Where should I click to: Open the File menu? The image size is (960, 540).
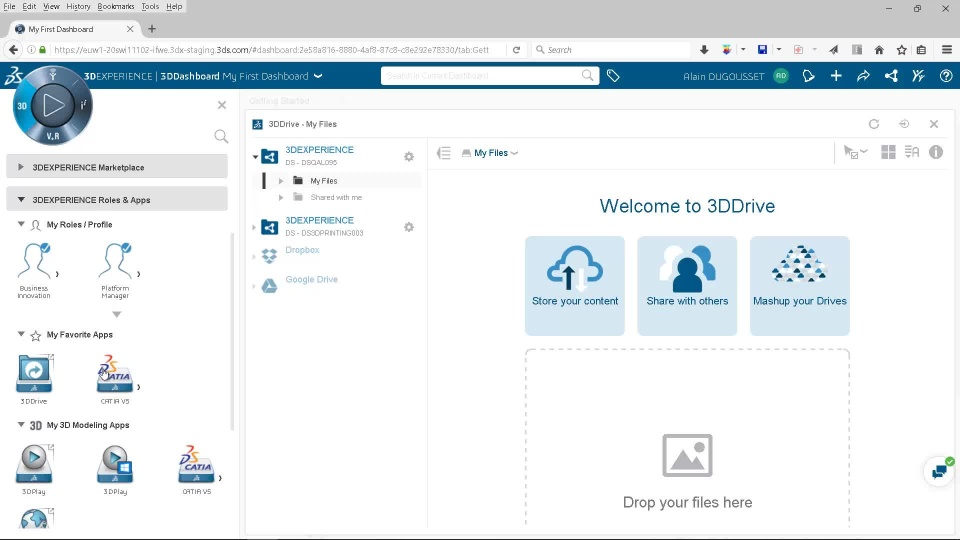pyautogui.click(x=9, y=6)
